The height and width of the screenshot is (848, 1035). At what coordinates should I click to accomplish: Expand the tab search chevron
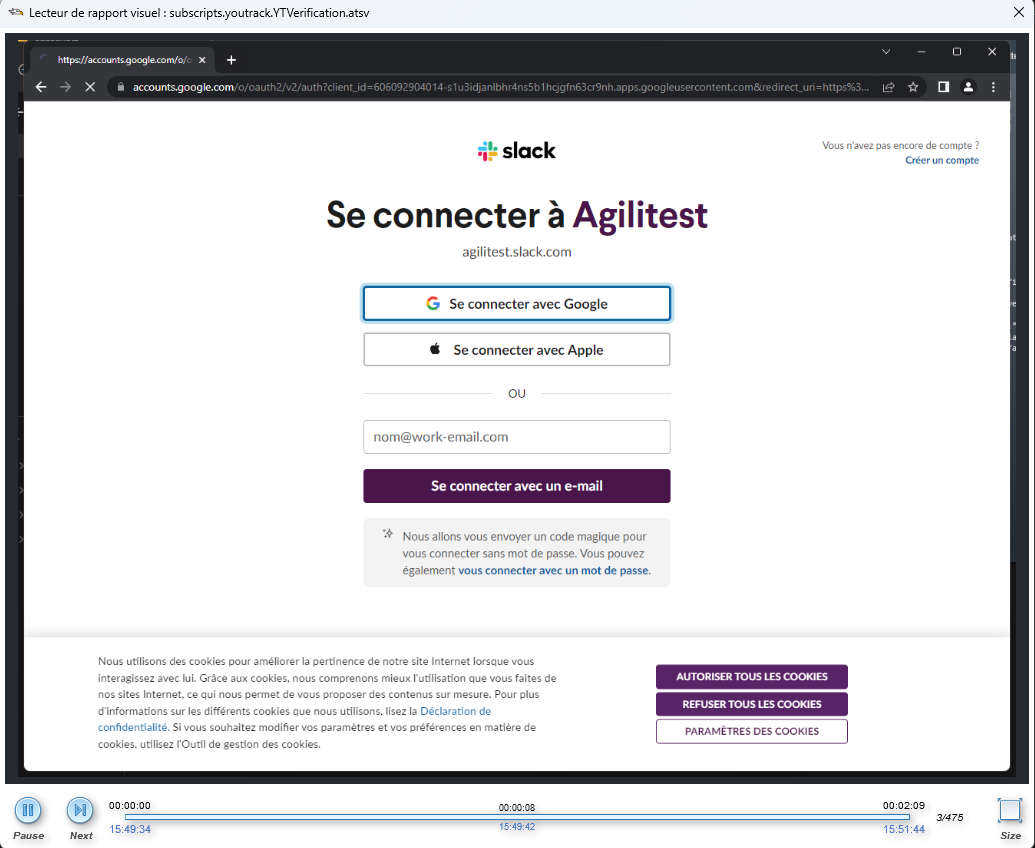(886, 51)
